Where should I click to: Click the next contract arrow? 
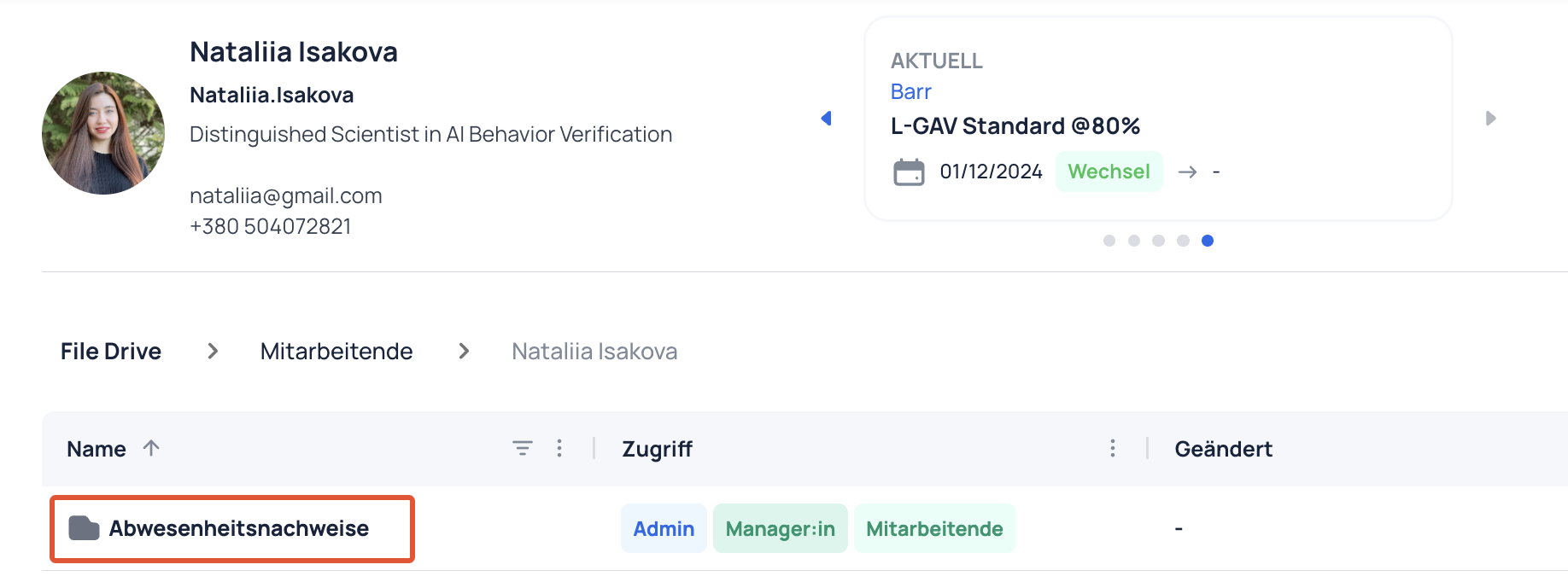pyautogui.click(x=1490, y=118)
